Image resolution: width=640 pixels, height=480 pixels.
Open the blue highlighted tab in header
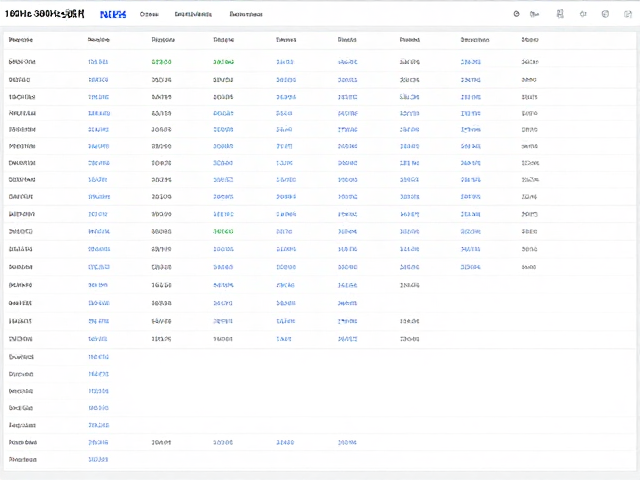[x=113, y=14]
